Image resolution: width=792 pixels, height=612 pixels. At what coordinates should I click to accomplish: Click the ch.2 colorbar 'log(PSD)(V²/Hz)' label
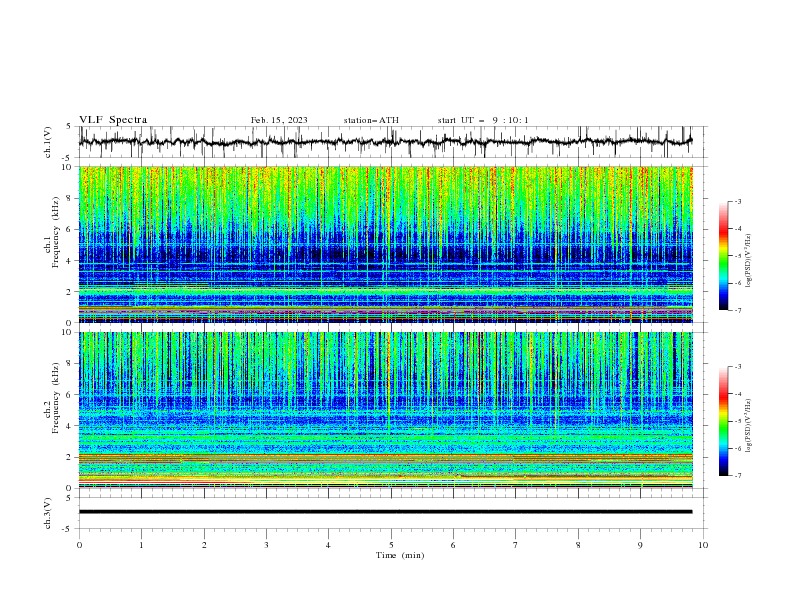(749, 426)
